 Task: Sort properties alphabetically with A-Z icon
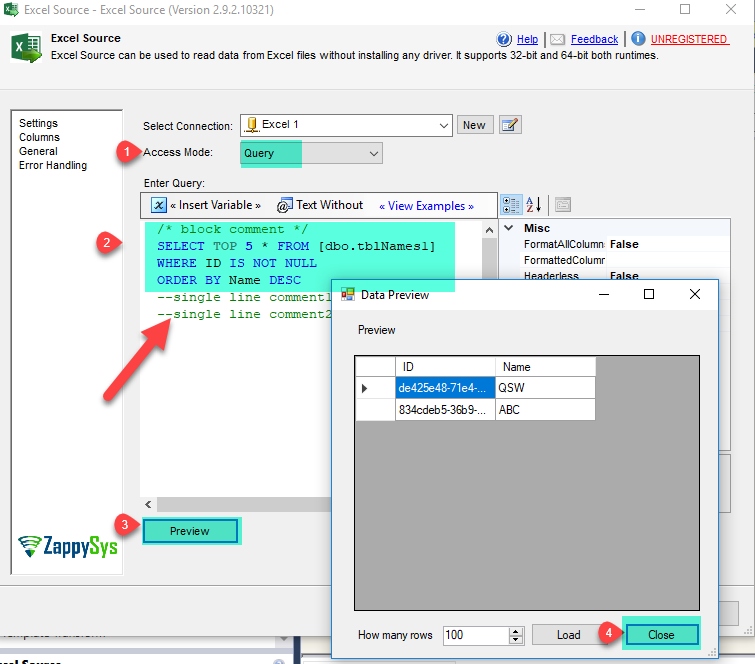click(x=533, y=204)
